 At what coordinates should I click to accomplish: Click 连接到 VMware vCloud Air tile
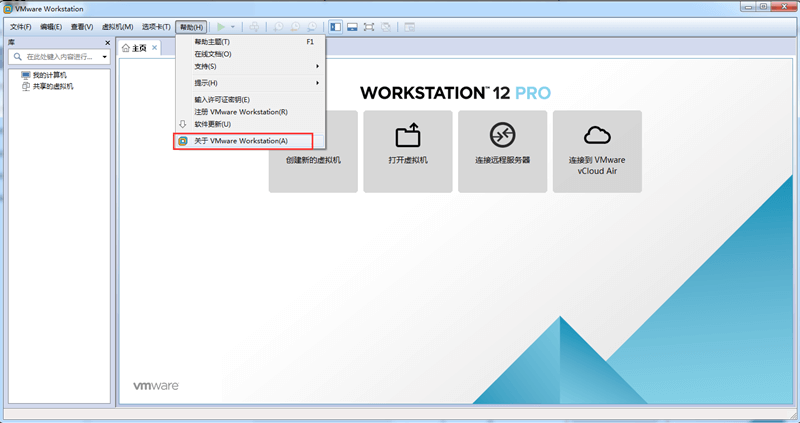[597, 152]
